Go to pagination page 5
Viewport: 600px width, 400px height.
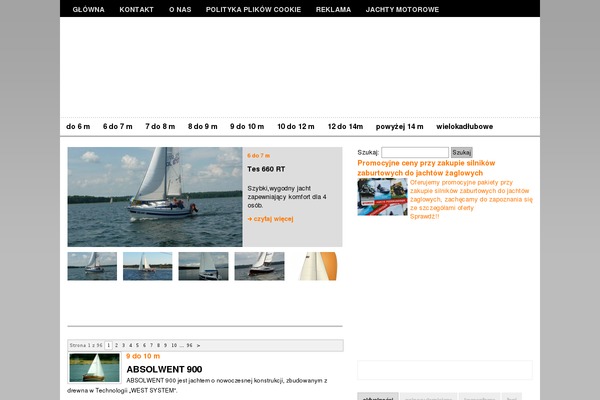coord(137,345)
